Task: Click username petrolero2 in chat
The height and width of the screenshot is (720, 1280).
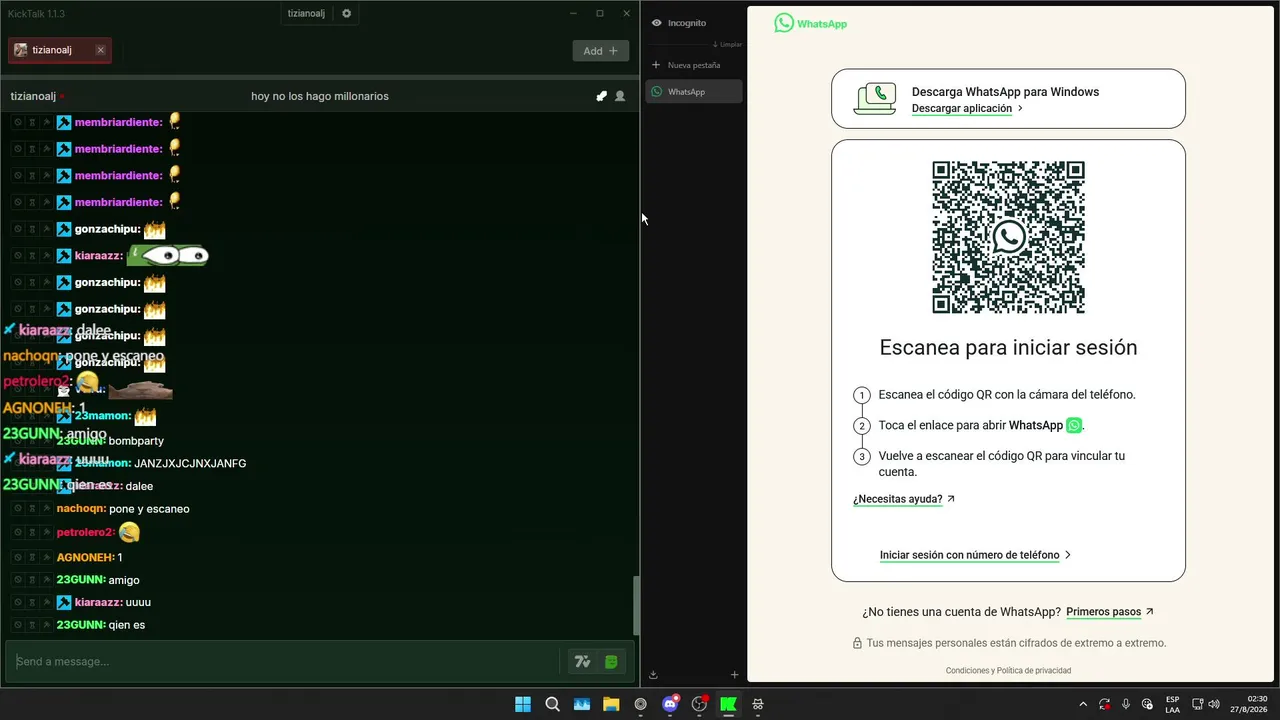Action: tap(86, 532)
